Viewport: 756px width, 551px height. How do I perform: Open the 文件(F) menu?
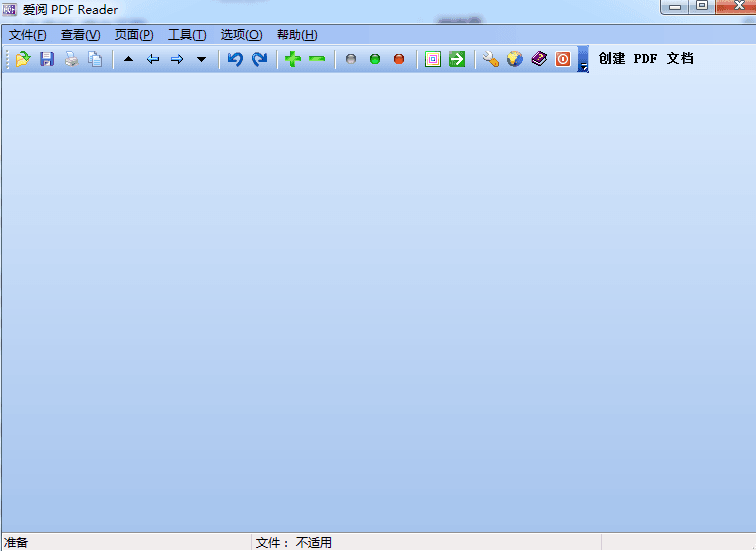[27, 35]
